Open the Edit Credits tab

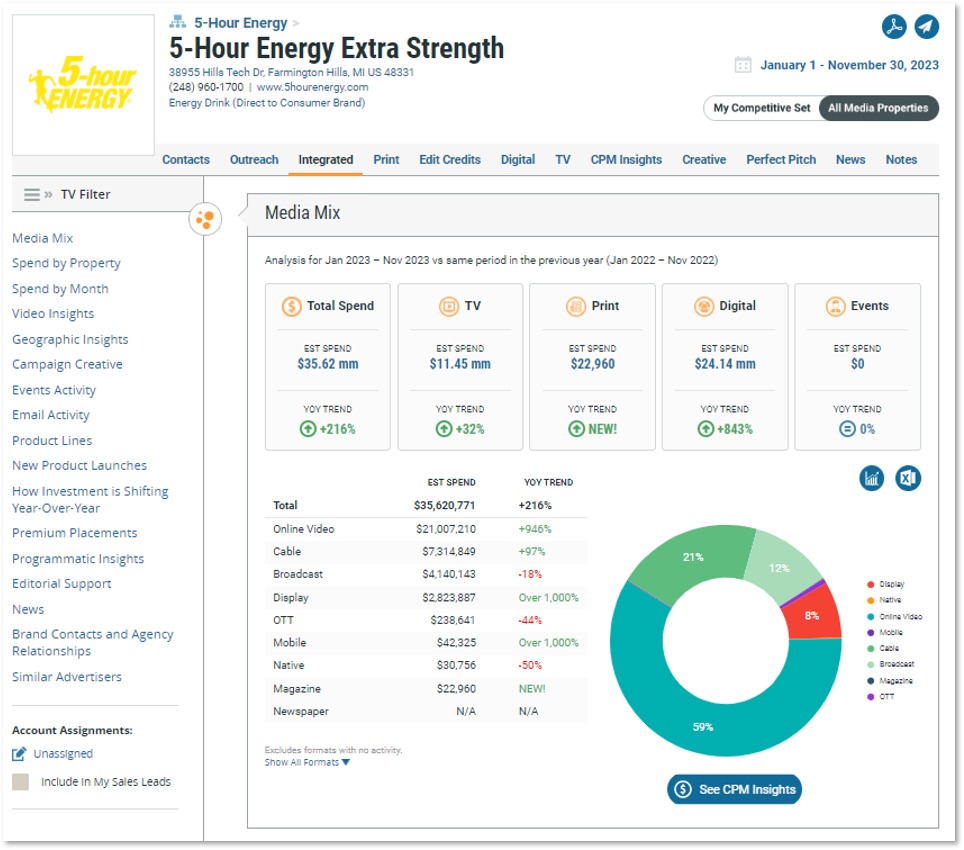click(450, 160)
